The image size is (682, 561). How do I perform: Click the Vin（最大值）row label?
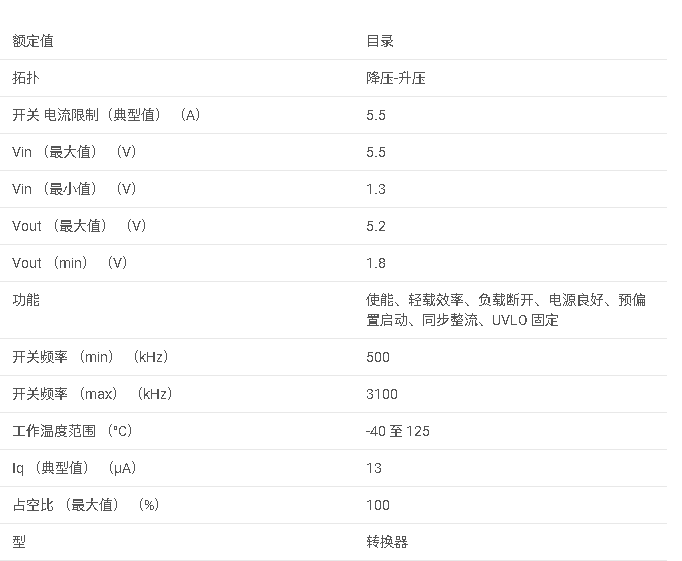pos(74,152)
